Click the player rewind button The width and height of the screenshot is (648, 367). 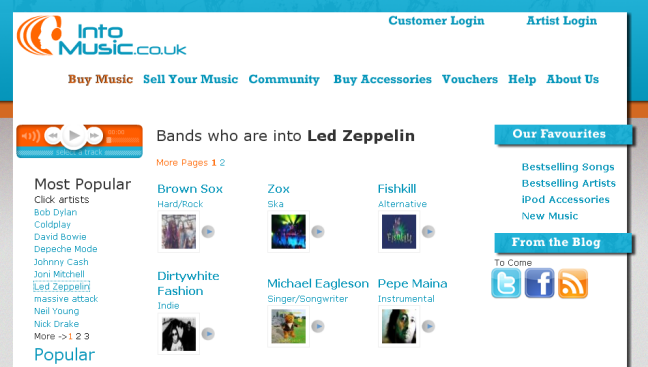53,135
